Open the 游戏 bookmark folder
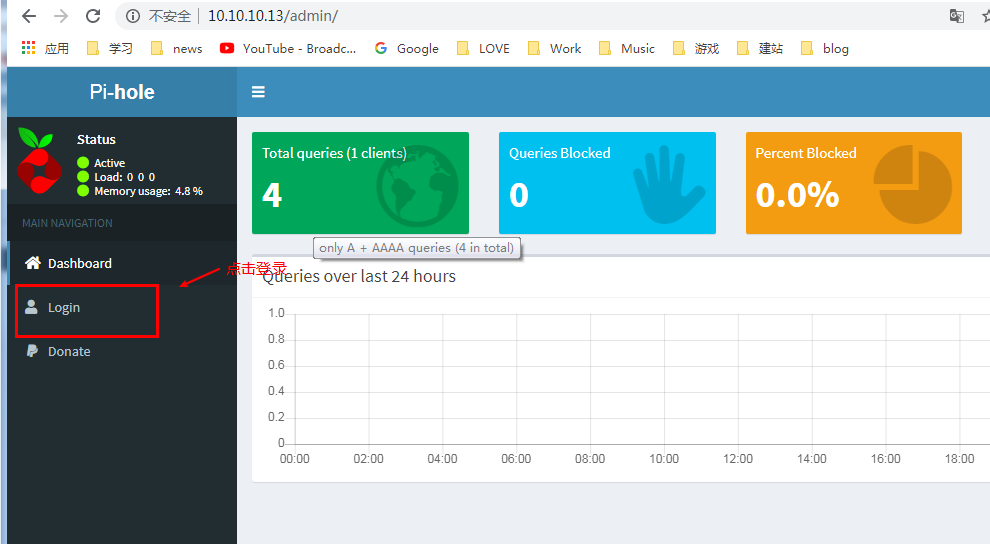 (696, 49)
